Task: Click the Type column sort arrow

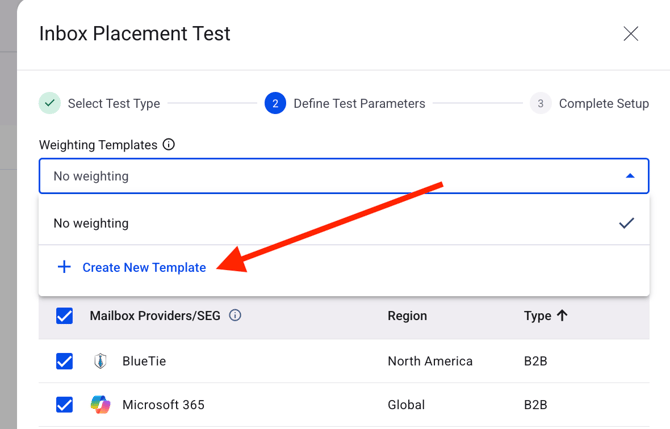Action: click(562, 315)
